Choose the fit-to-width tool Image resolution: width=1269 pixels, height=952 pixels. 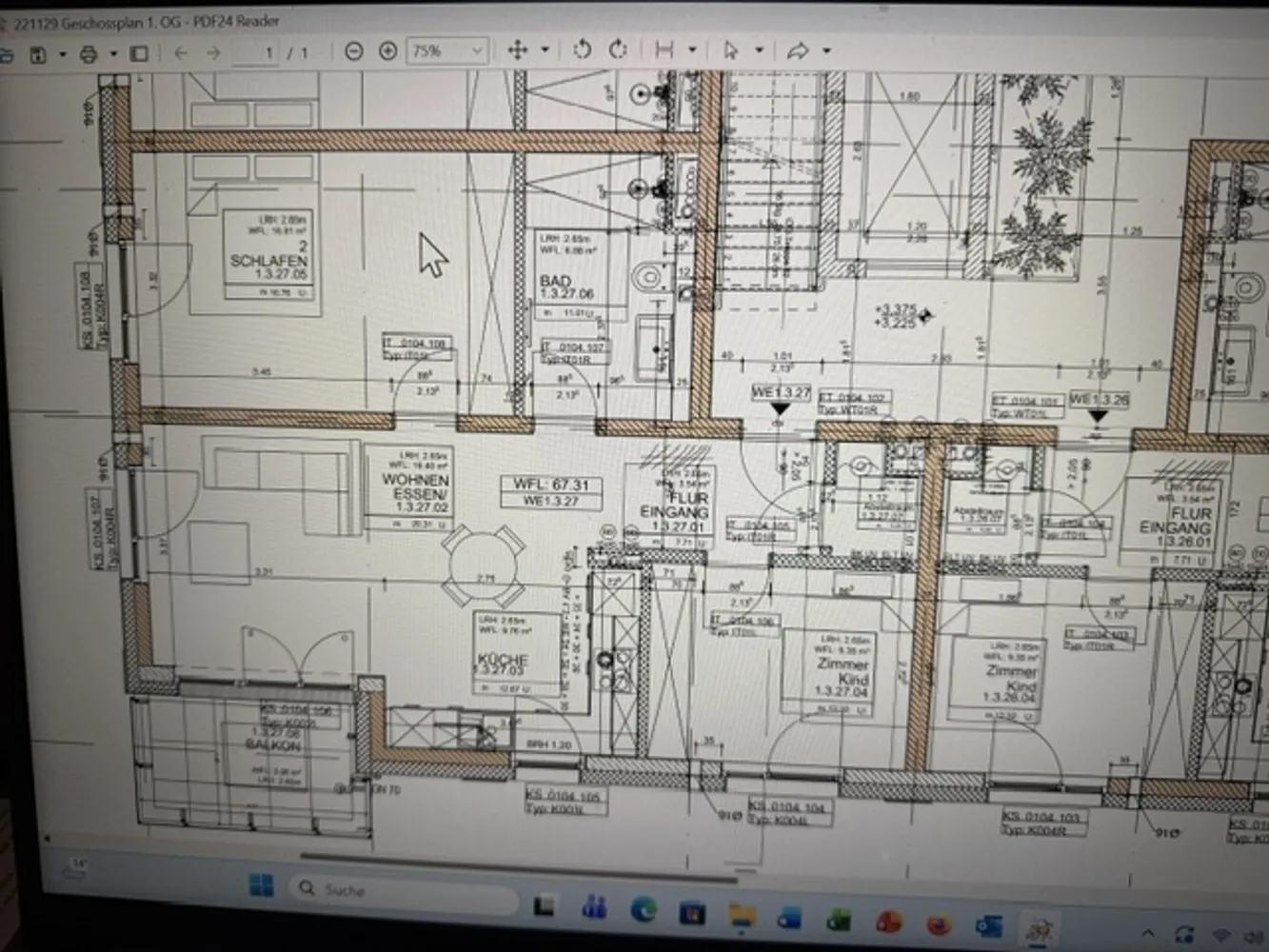(664, 50)
